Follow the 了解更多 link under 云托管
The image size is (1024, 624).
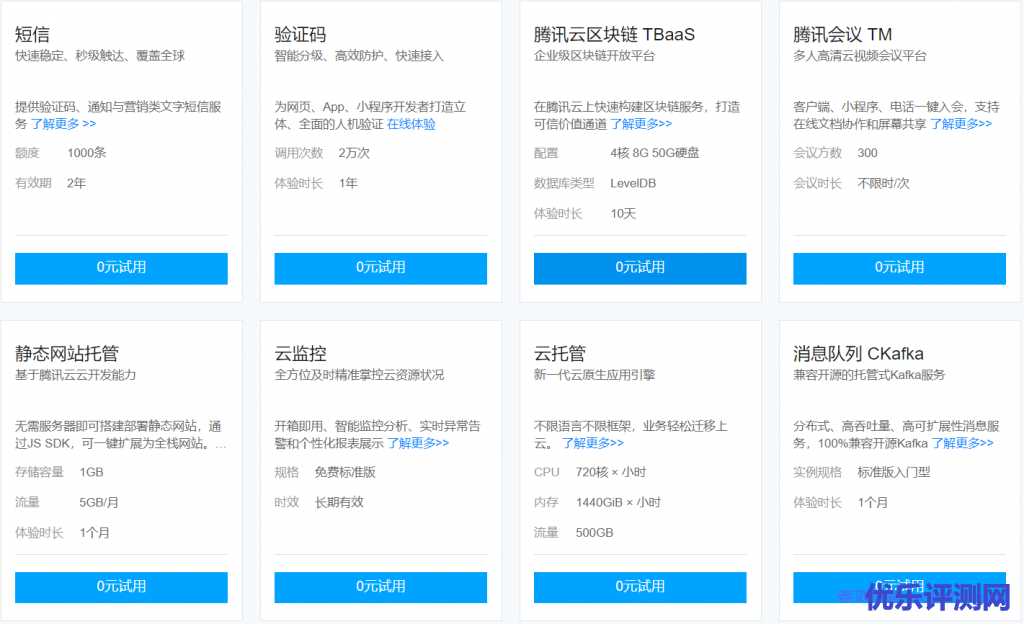pos(593,443)
